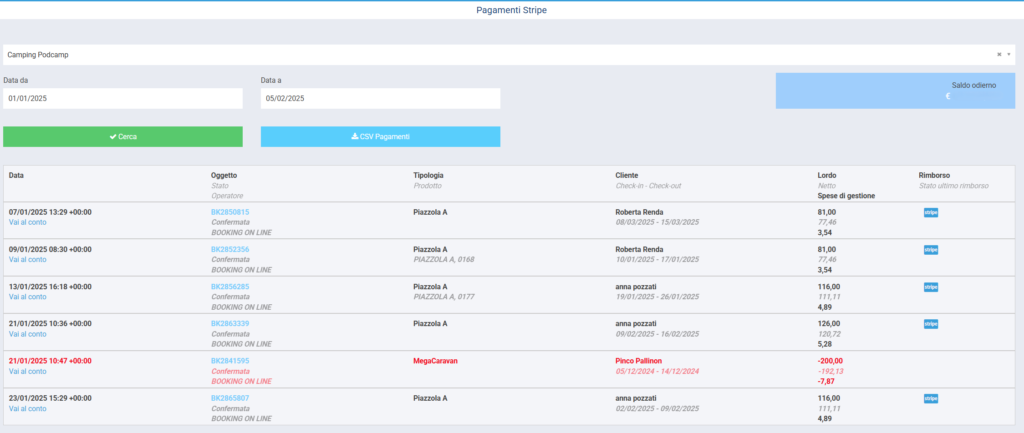Follow 'Vai al conto' for 13/01/2025 payment
The height and width of the screenshot is (433, 1024).
pyautogui.click(x=28, y=297)
